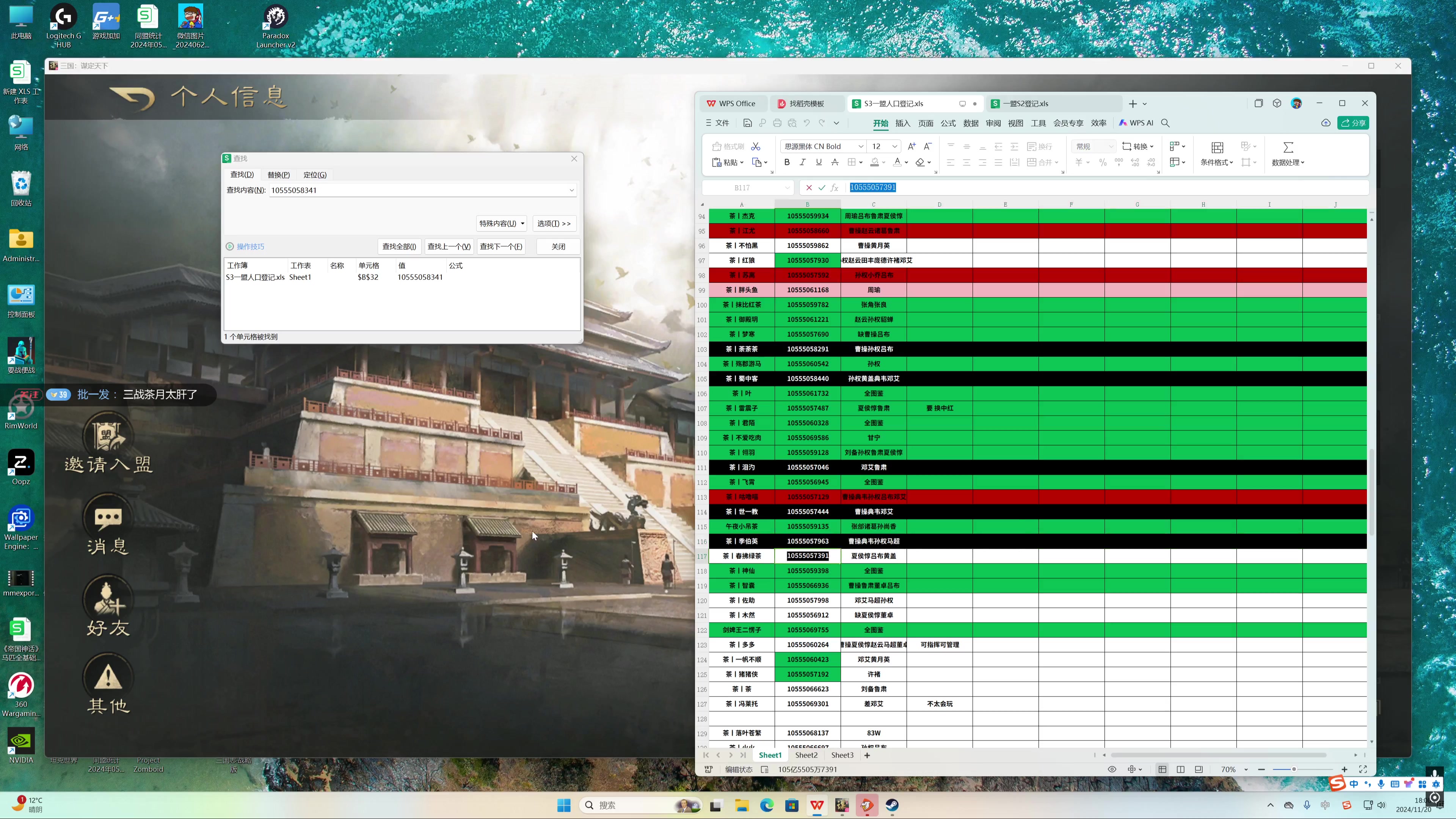Click the center horizontal align icon
The image size is (1456, 819).
[x=966, y=162]
